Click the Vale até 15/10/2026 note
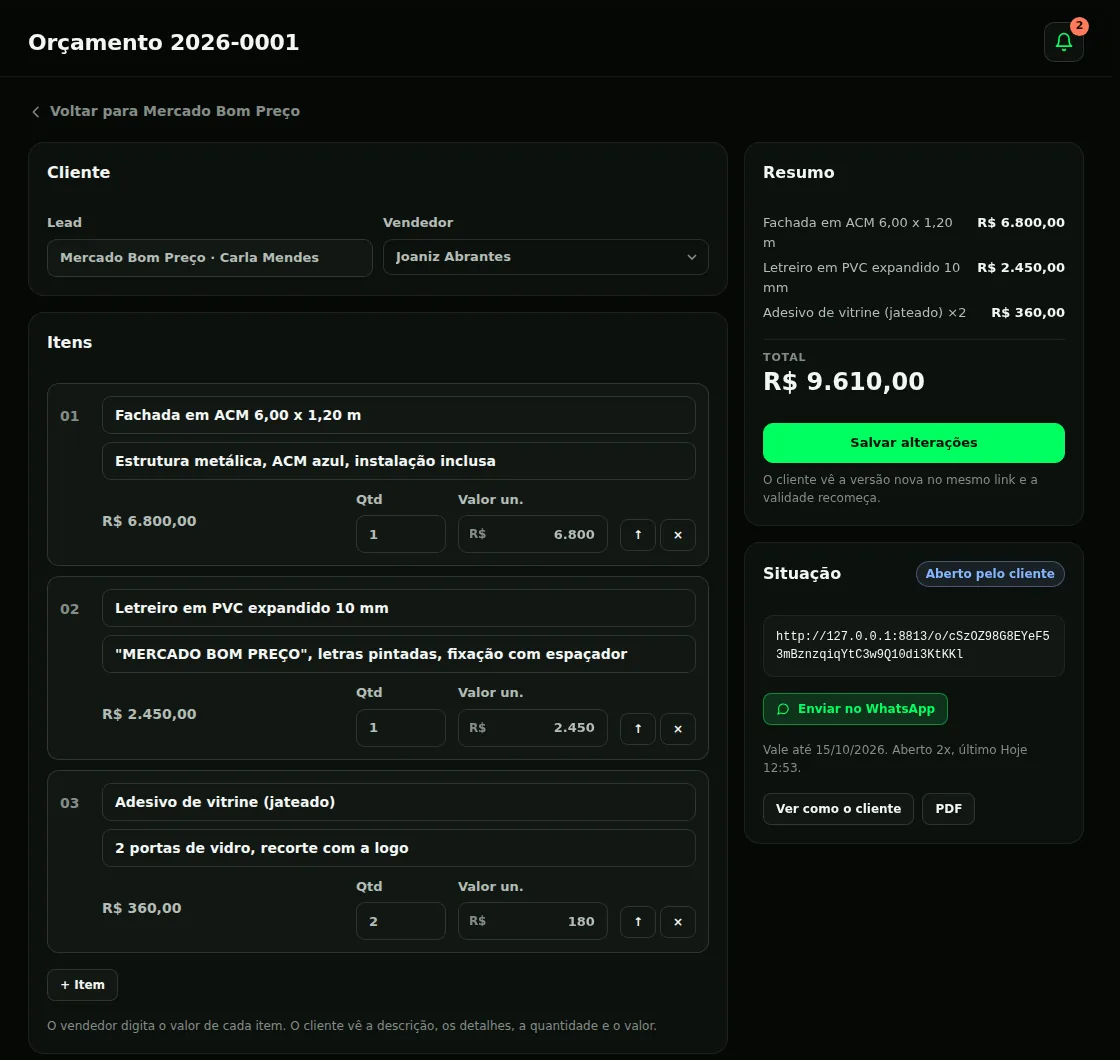 tap(894, 759)
